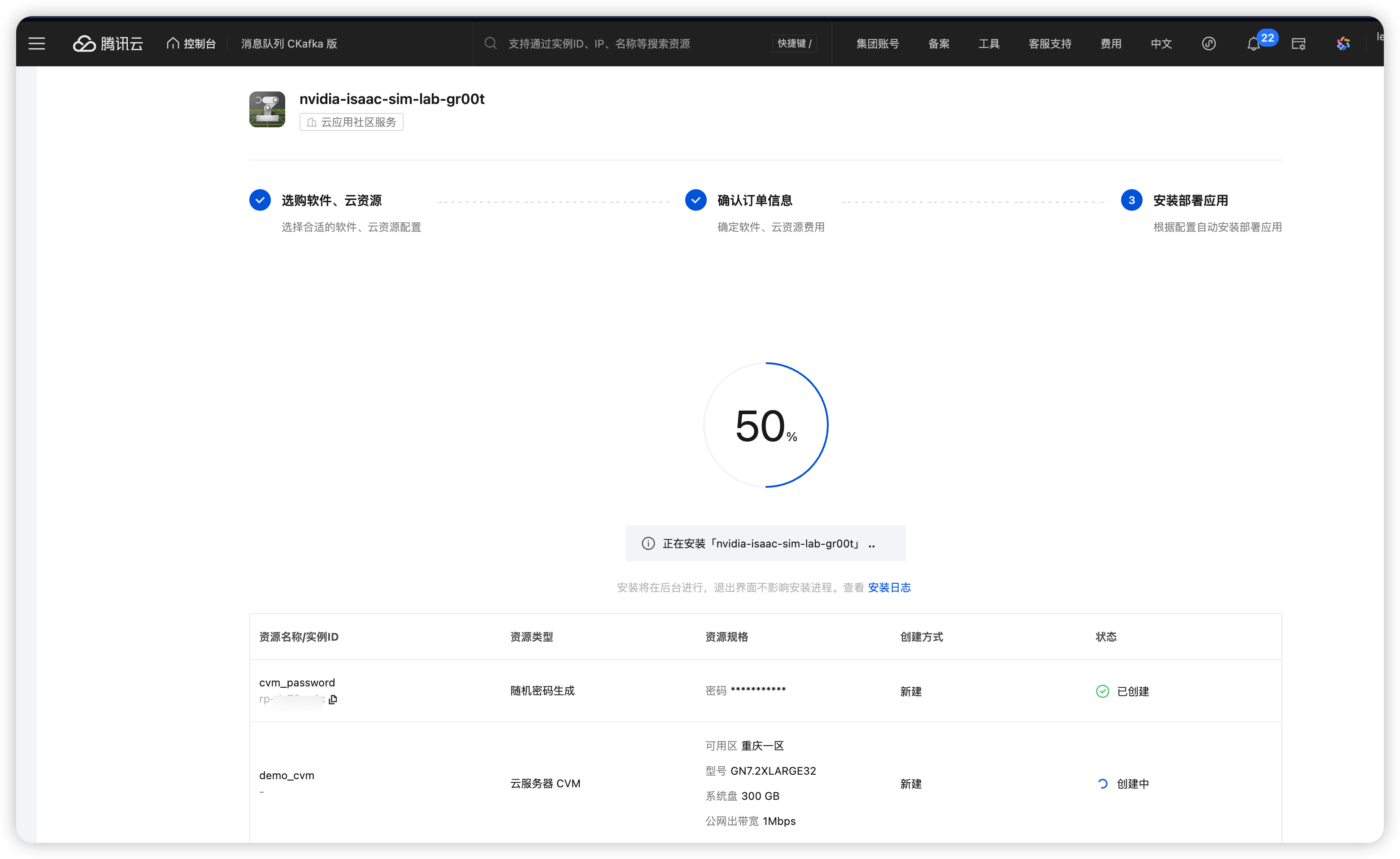This screenshot has height=859, width=1400.
Task: Open the colorful account avatar icon
Action: click(1343, 44)
